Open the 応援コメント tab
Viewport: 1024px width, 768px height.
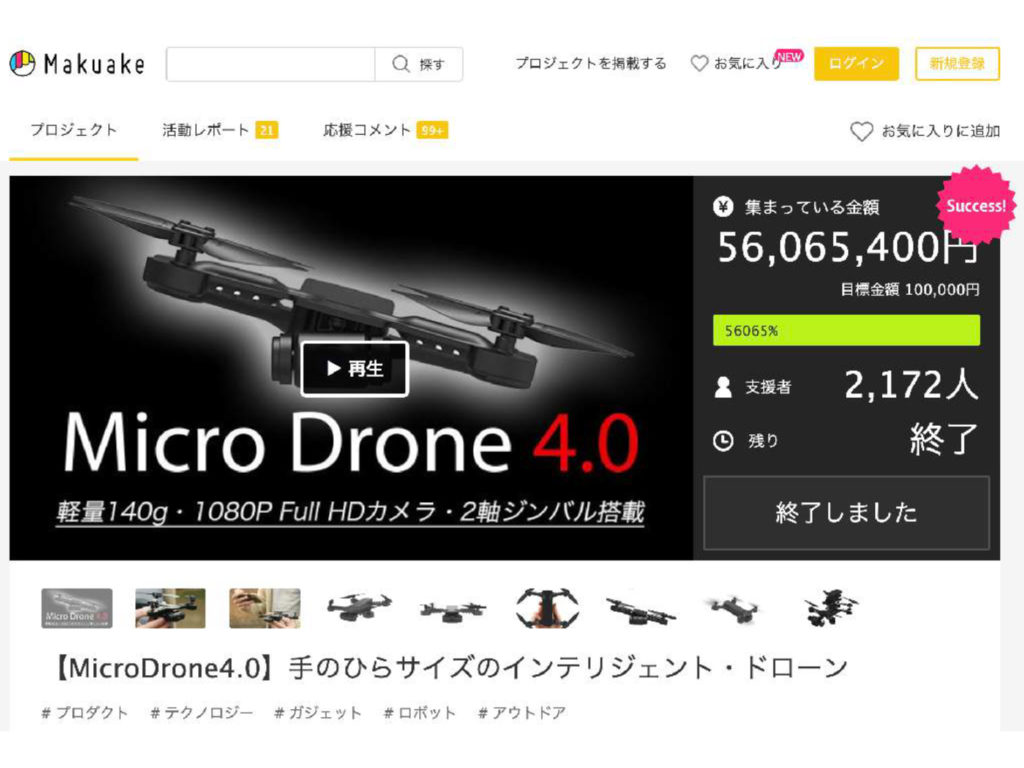click(x=368, y=130)
